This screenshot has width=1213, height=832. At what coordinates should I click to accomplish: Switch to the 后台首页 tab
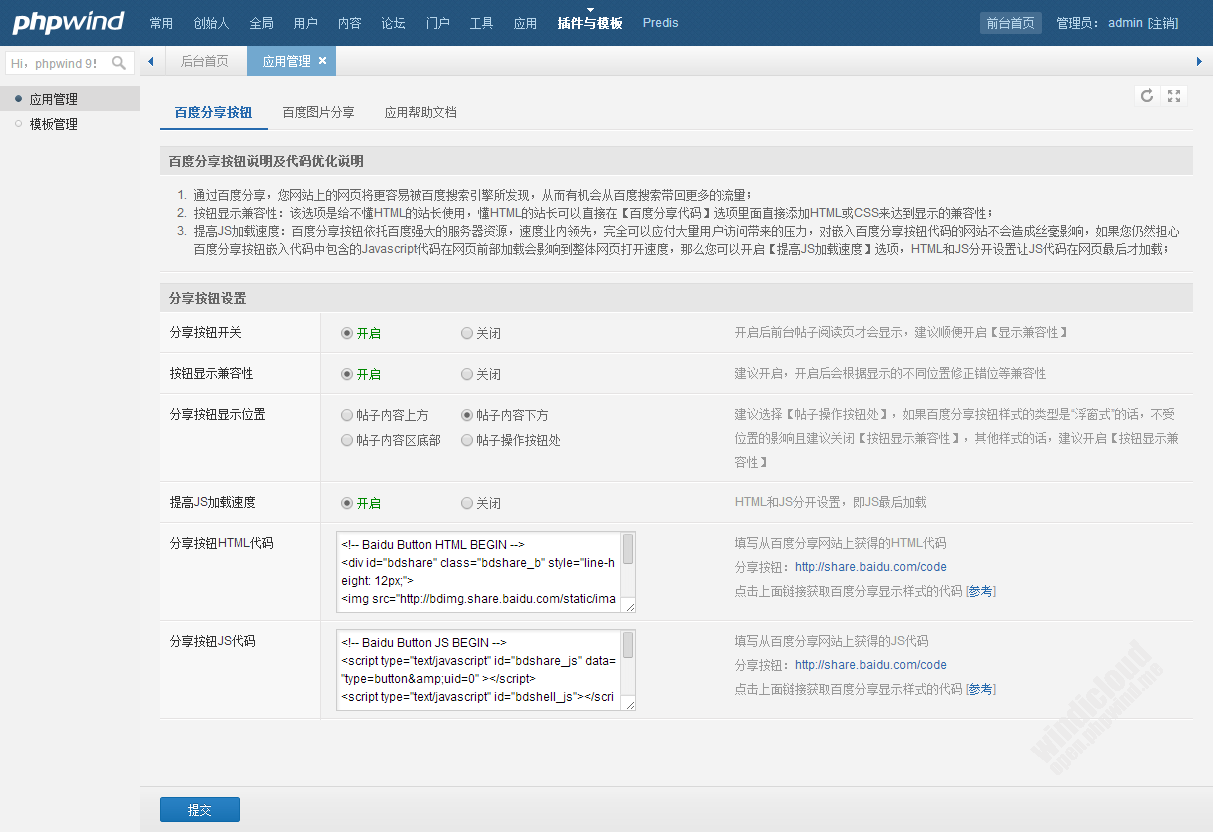click(205, 61)
